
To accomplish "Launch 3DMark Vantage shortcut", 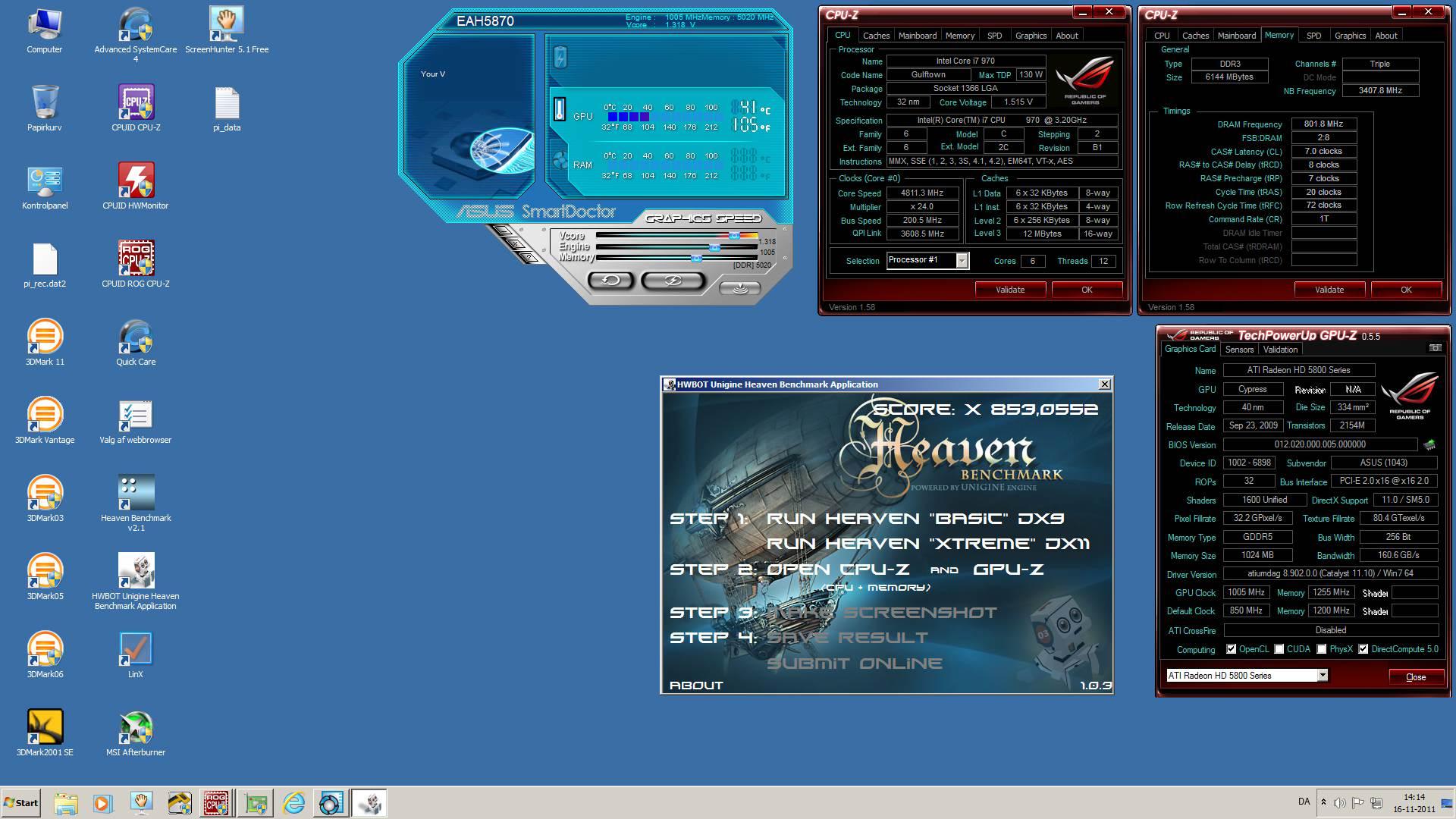I will pos(45,422).
